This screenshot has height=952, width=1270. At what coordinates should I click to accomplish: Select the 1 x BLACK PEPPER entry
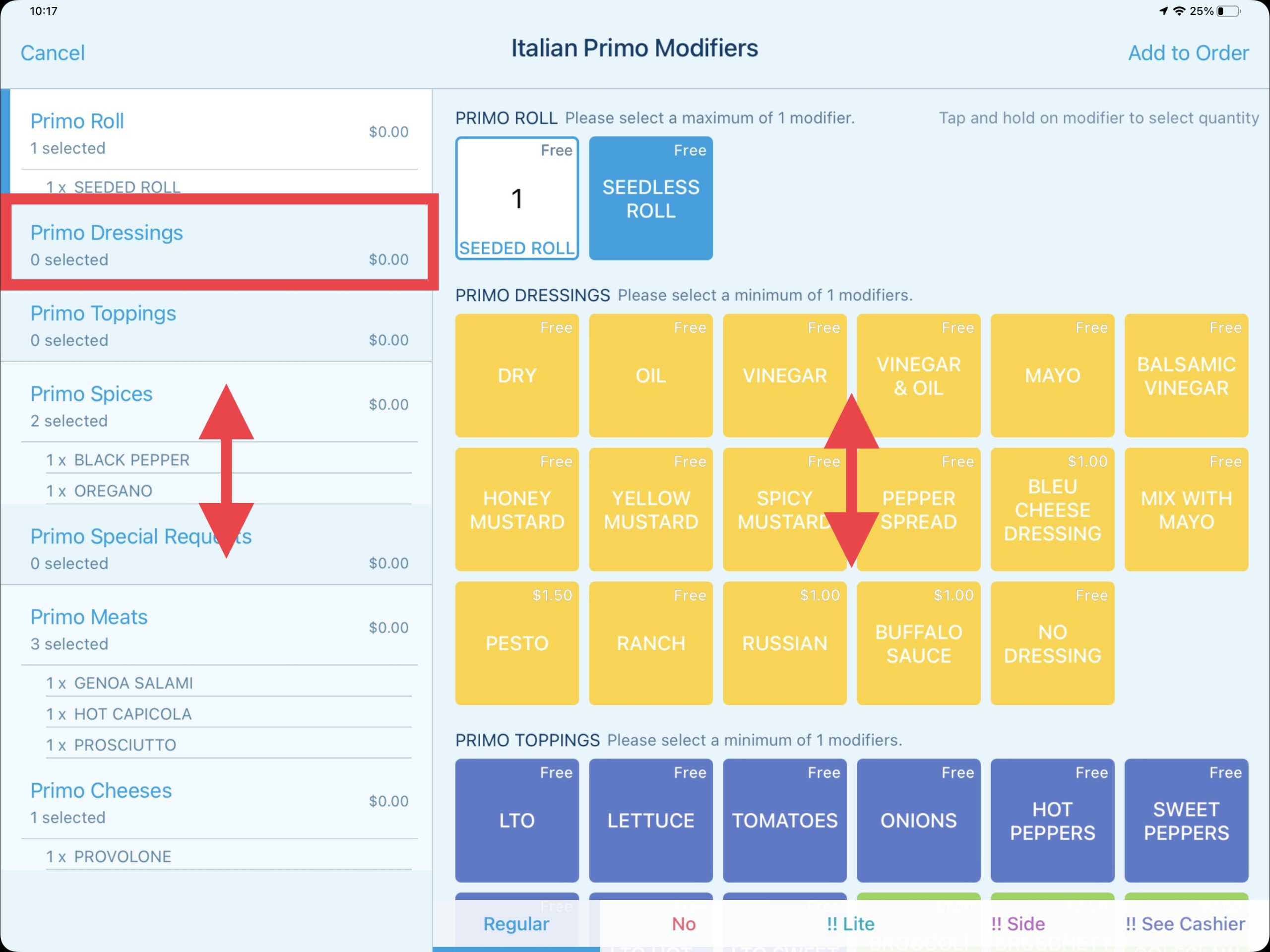229,459
